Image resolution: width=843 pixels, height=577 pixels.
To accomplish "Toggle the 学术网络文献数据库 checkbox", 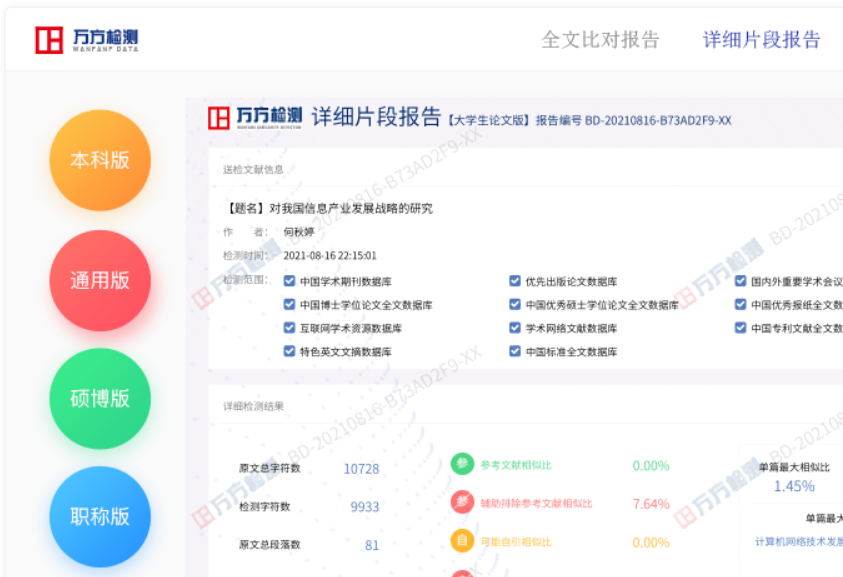I will click(x=515, y=327).
